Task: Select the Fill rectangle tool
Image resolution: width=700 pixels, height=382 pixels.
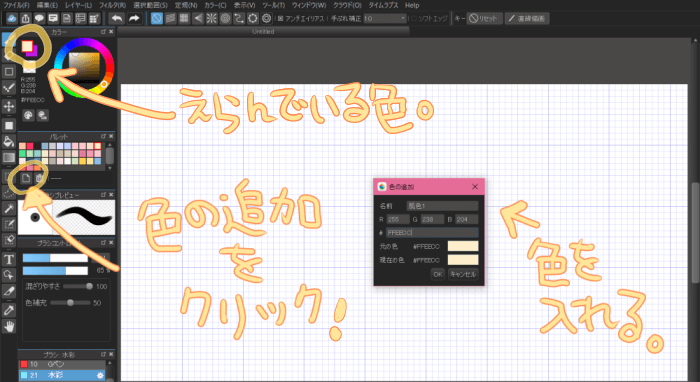Action: tap(9, 125)
